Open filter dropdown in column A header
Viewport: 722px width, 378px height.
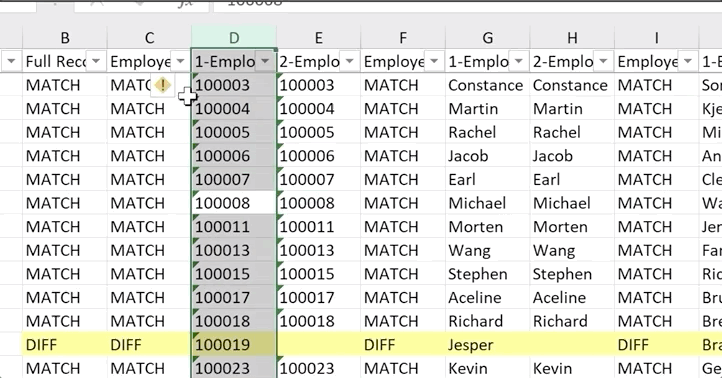[12, 61]
